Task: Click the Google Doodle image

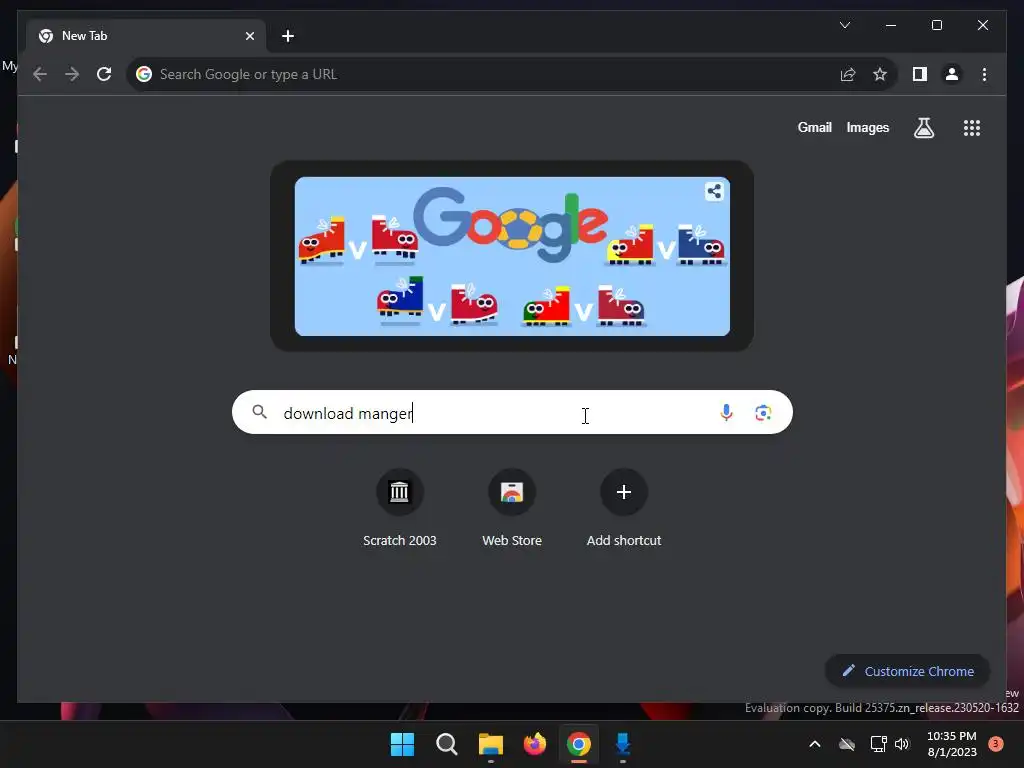Action: (x=512, y=256)
